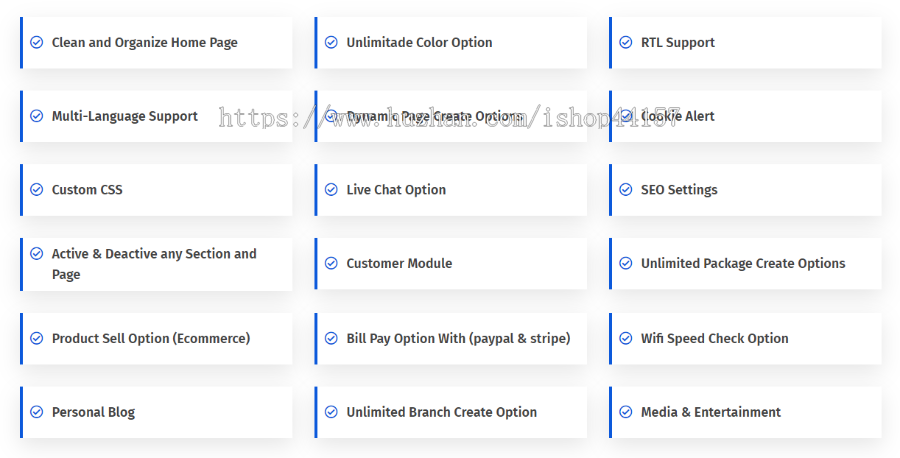Select the Active & Deactive any Section and Page card
900x458 pixels.
(x=156, y=264)
